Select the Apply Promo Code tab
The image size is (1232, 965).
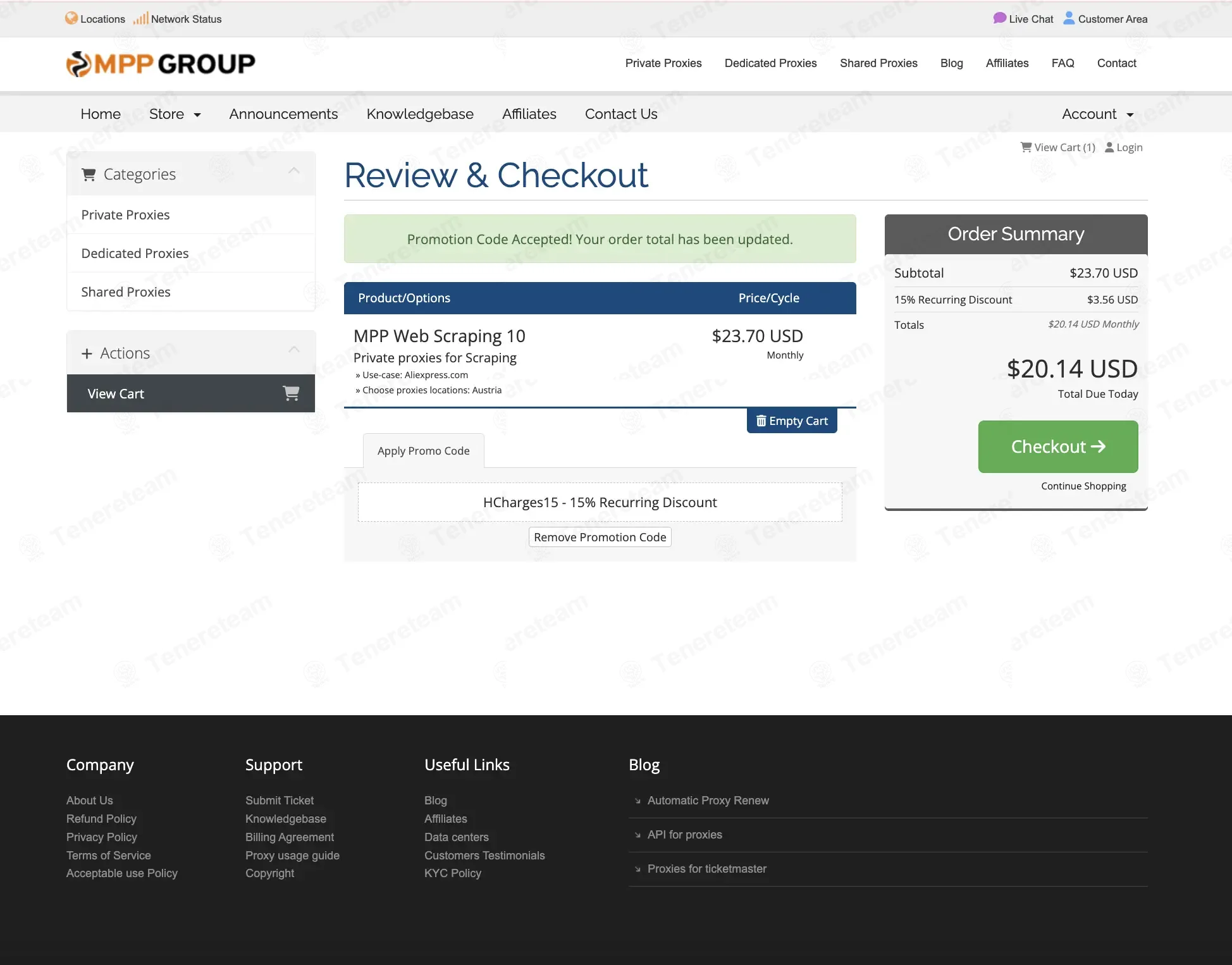(x=424, y=451)
